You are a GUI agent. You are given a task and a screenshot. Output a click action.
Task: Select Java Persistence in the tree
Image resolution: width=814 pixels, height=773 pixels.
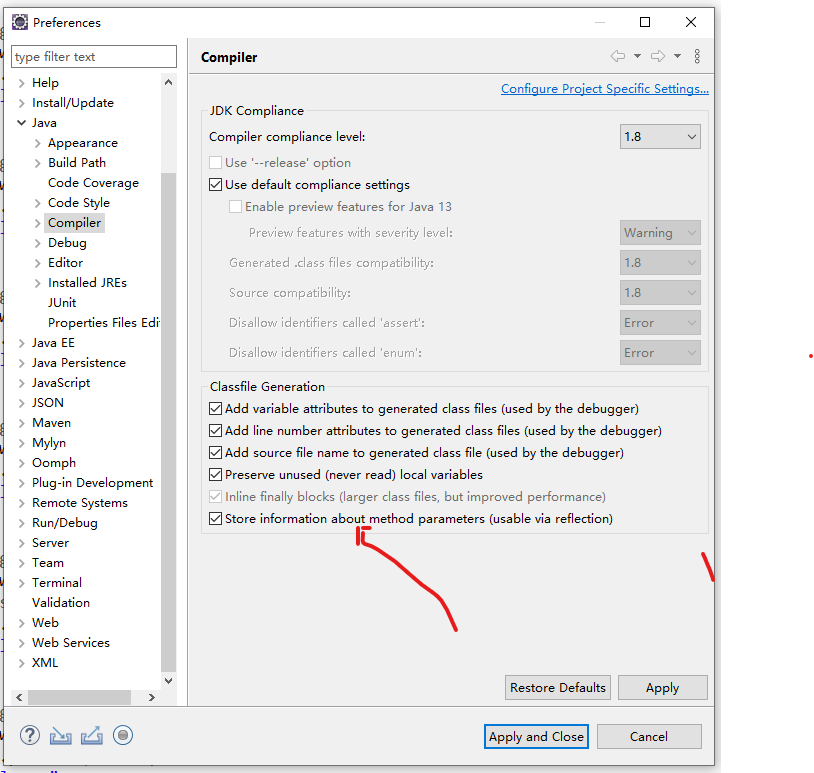[79, 362]
